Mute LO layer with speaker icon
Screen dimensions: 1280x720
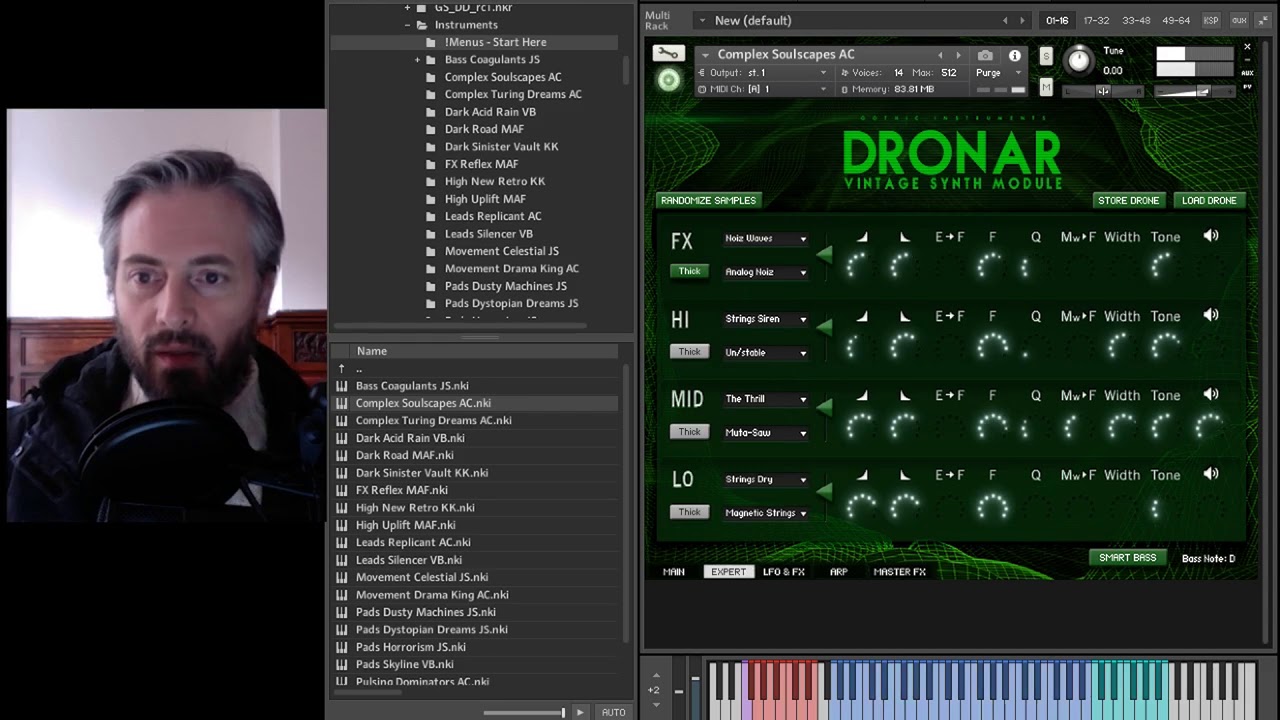pos(1211,474)
